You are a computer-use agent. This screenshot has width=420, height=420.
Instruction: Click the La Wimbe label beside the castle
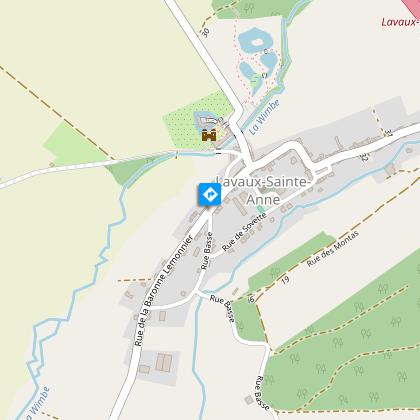point(264,117)
